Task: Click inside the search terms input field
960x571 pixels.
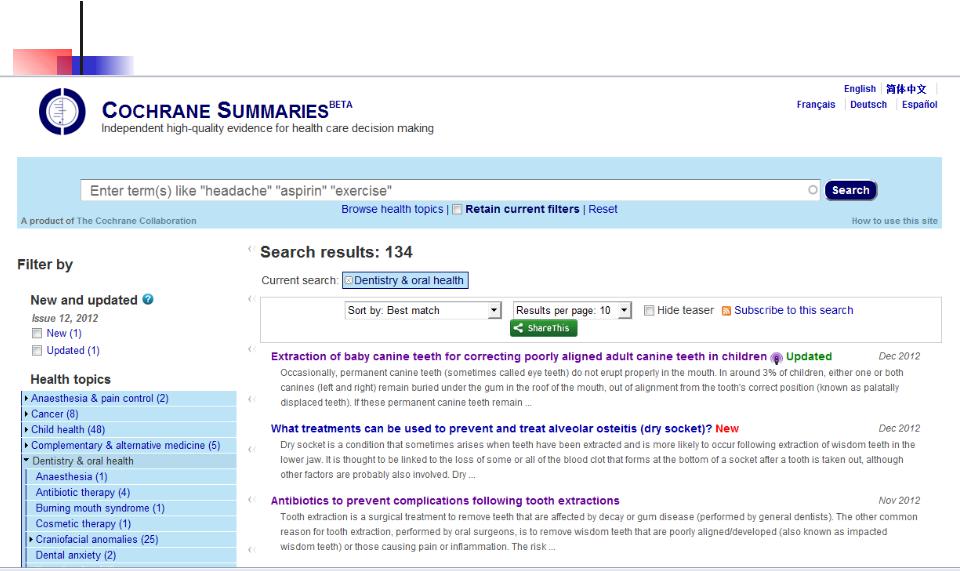Action: click(450, 190)
